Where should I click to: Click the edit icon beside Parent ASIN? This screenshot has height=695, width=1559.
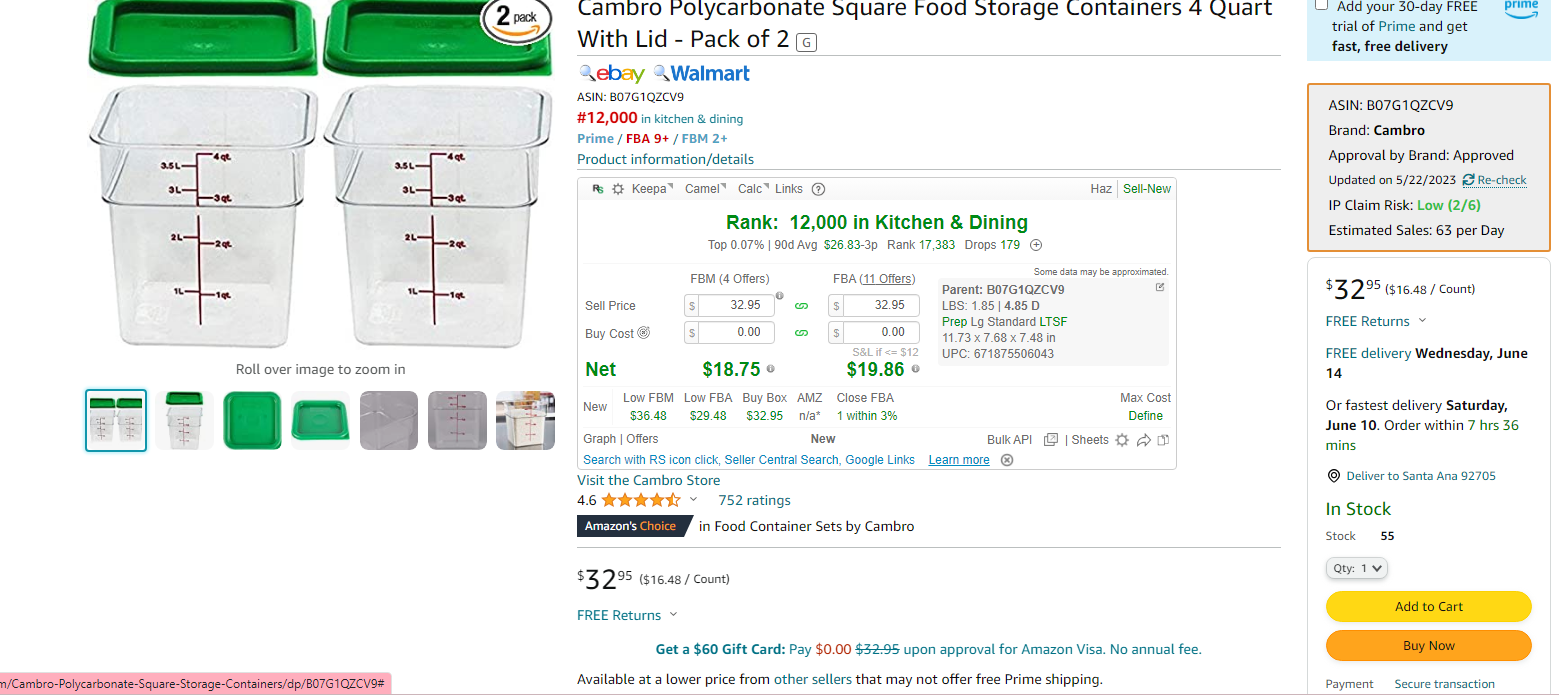point(1160,288)
